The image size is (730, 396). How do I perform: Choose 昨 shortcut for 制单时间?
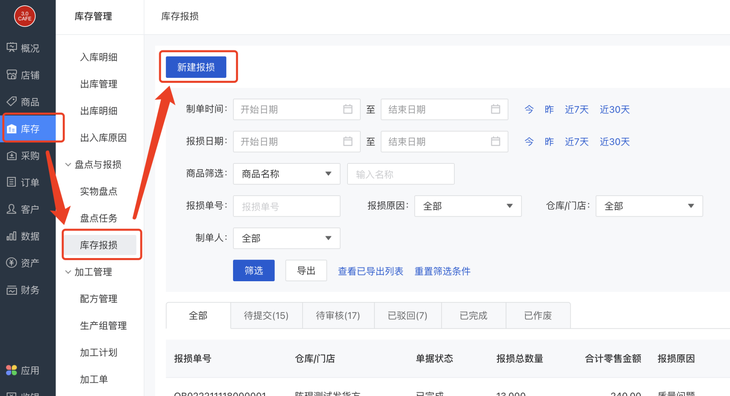click(x=549, y=109)
